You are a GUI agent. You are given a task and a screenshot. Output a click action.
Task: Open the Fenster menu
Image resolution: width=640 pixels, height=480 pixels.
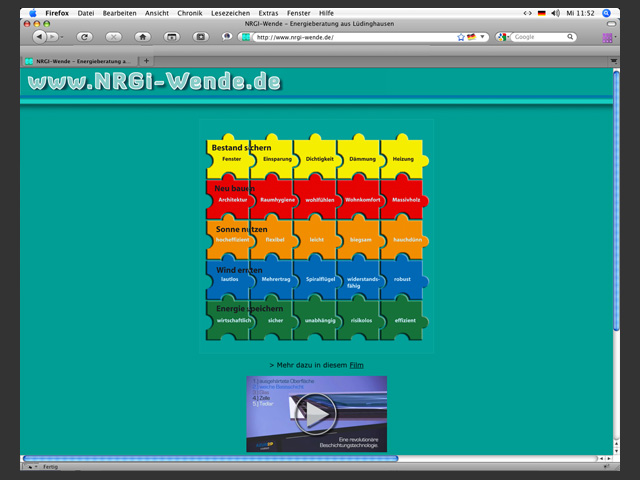(298, 13)
